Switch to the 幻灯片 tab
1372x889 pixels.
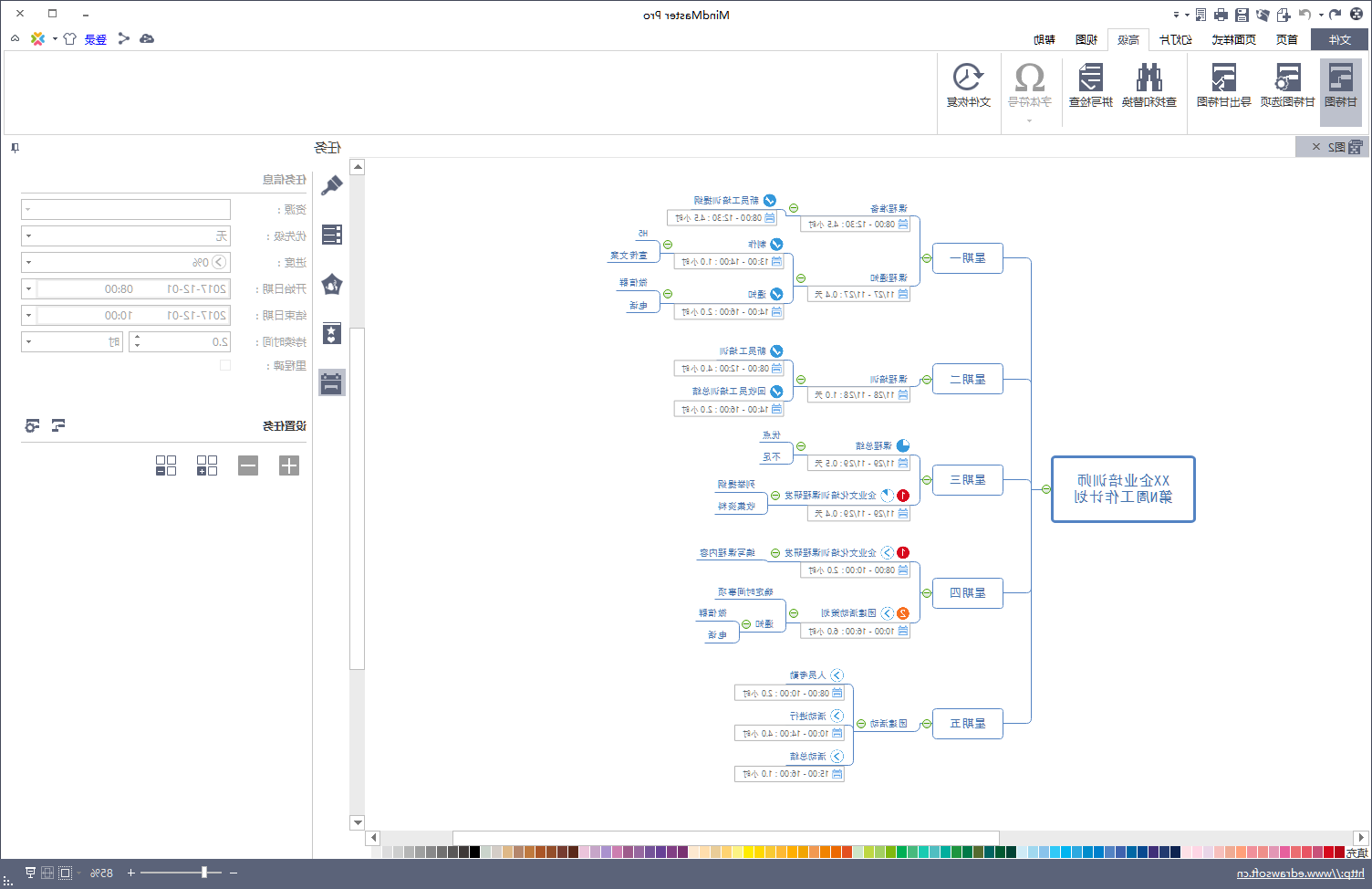coord(1176,39)
